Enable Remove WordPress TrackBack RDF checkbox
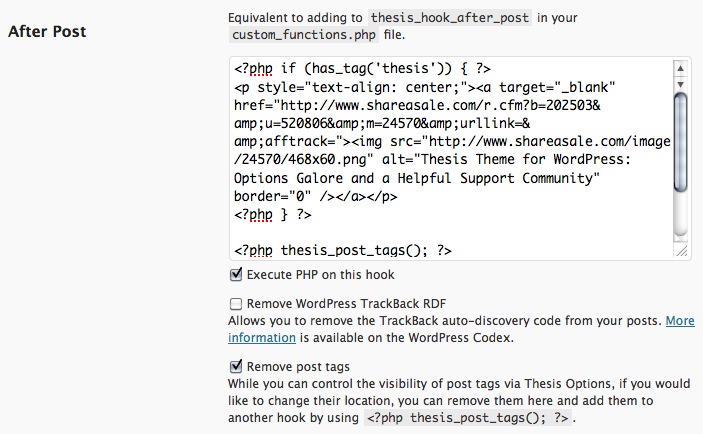 236,304
